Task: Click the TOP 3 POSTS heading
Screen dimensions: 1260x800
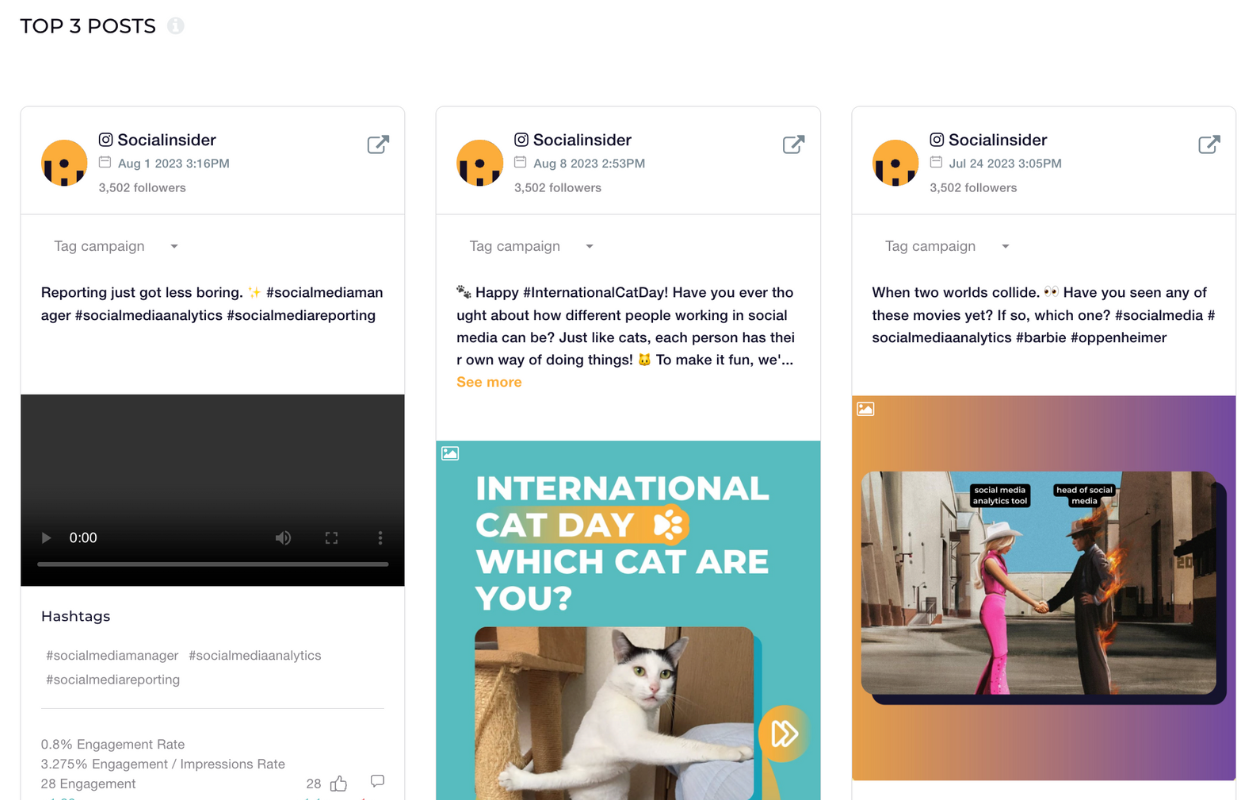Action: tap(88, 26)
